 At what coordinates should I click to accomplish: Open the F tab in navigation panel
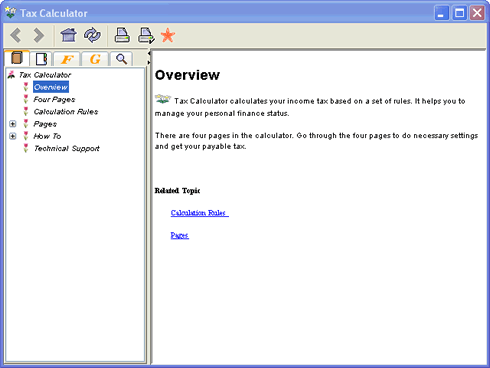(67, 59)
